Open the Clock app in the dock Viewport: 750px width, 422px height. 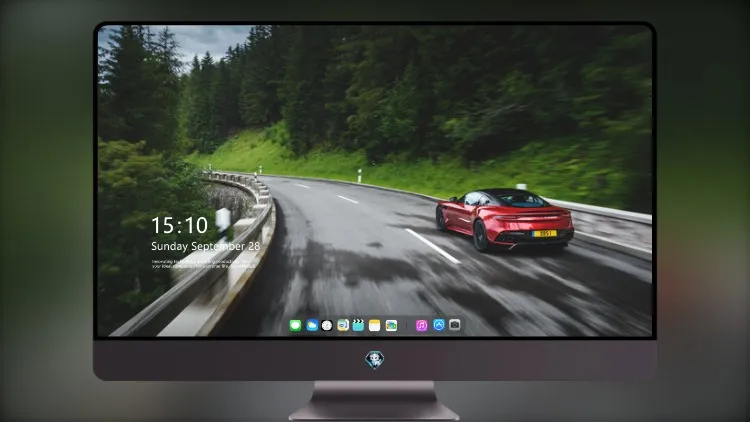pyautogui.click(x=327, y=325)
